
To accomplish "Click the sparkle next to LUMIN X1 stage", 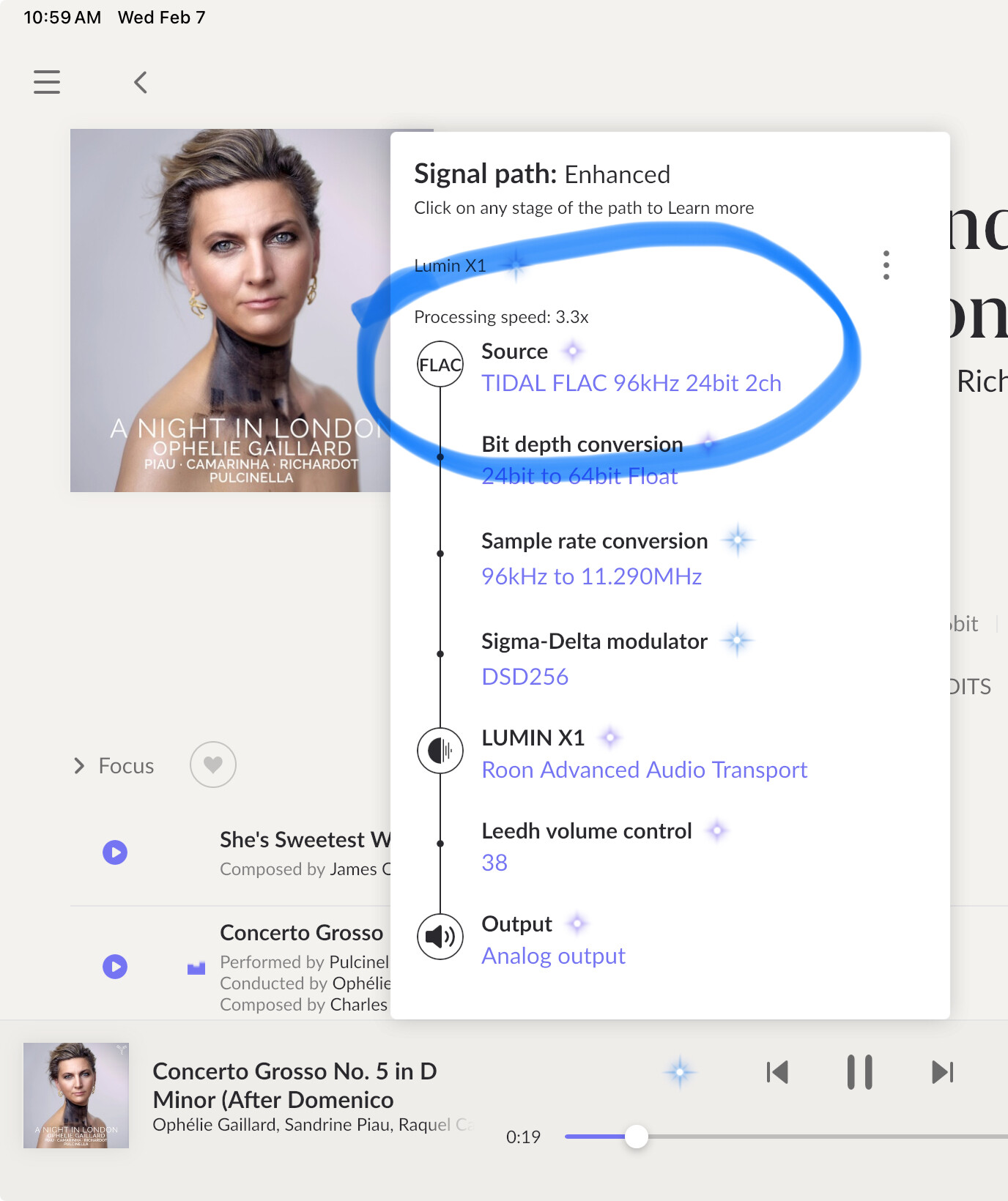I will click(x=610, y=737).
